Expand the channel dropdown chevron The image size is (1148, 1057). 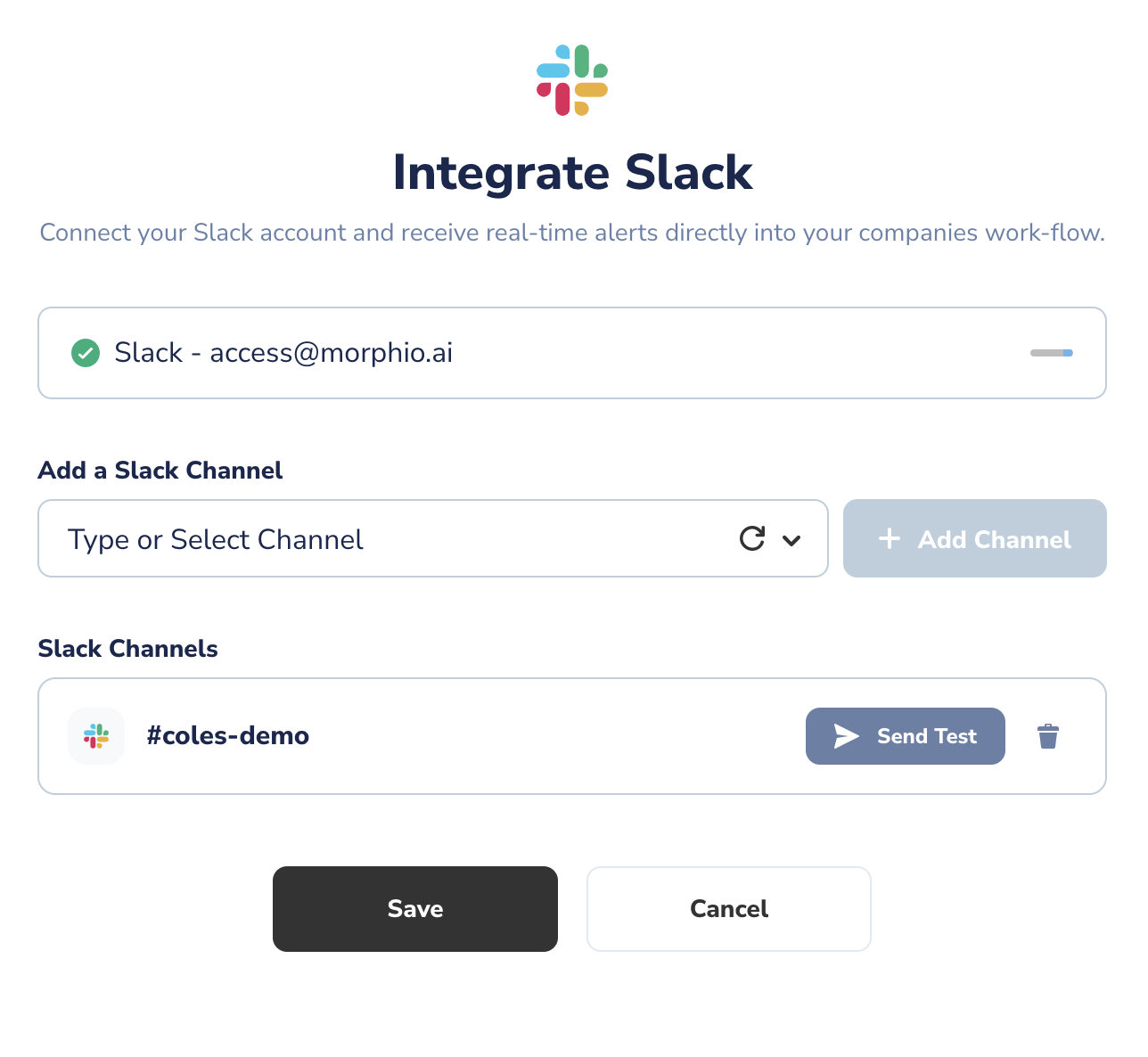(x=791, y=540)
